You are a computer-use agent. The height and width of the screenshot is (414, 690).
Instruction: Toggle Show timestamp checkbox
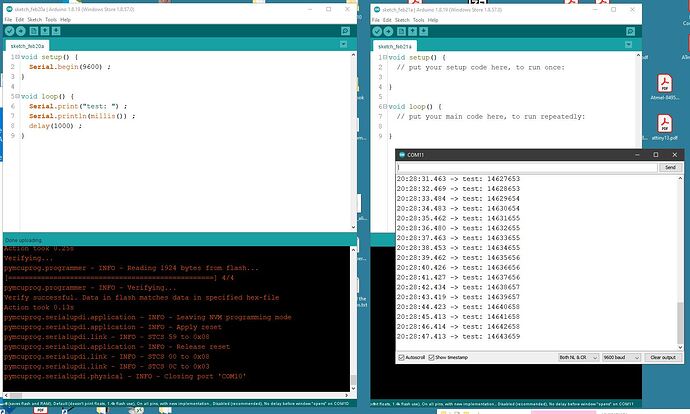tap(431, 357)
